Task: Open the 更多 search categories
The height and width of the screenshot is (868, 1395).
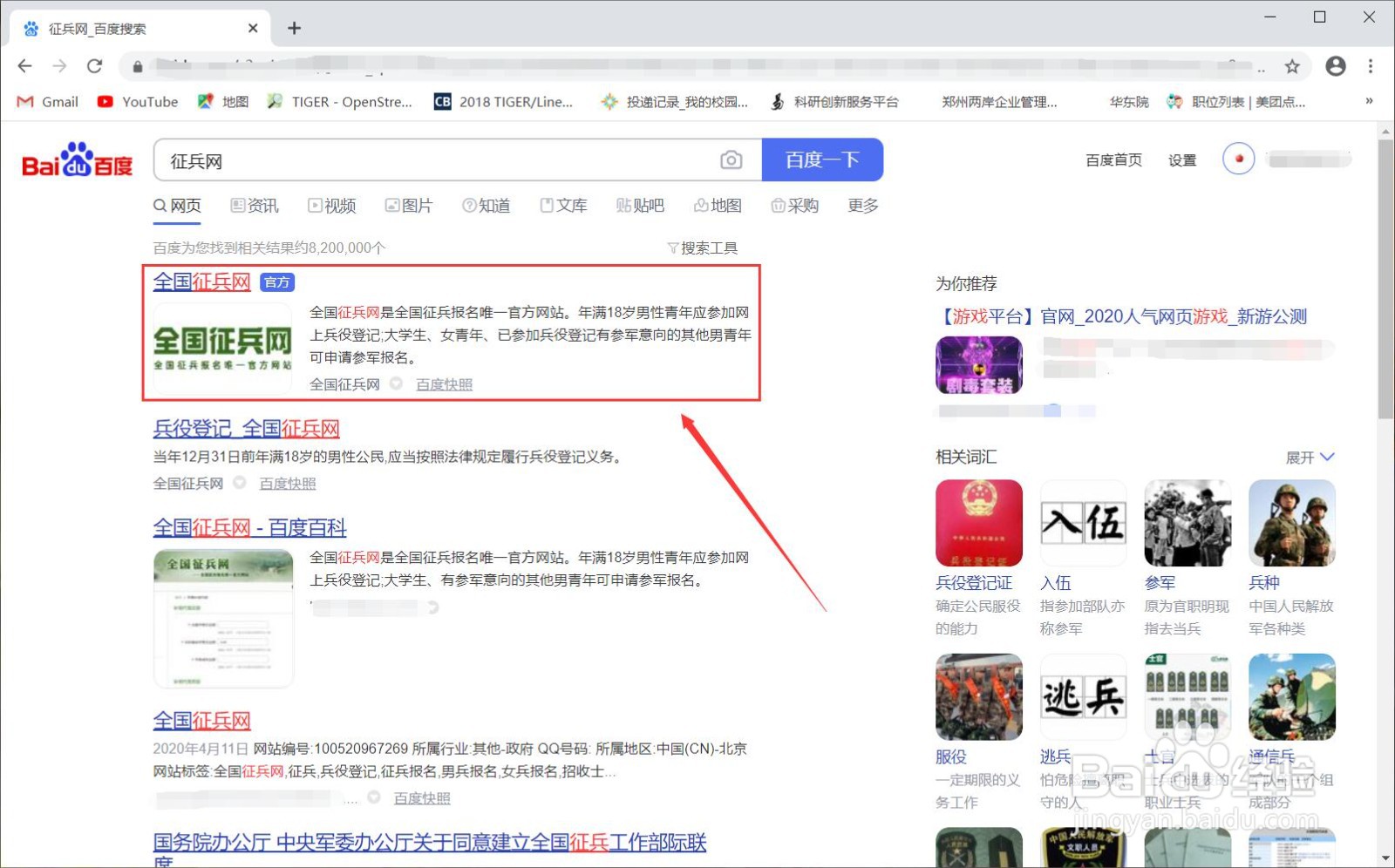Action: point(863,206)
